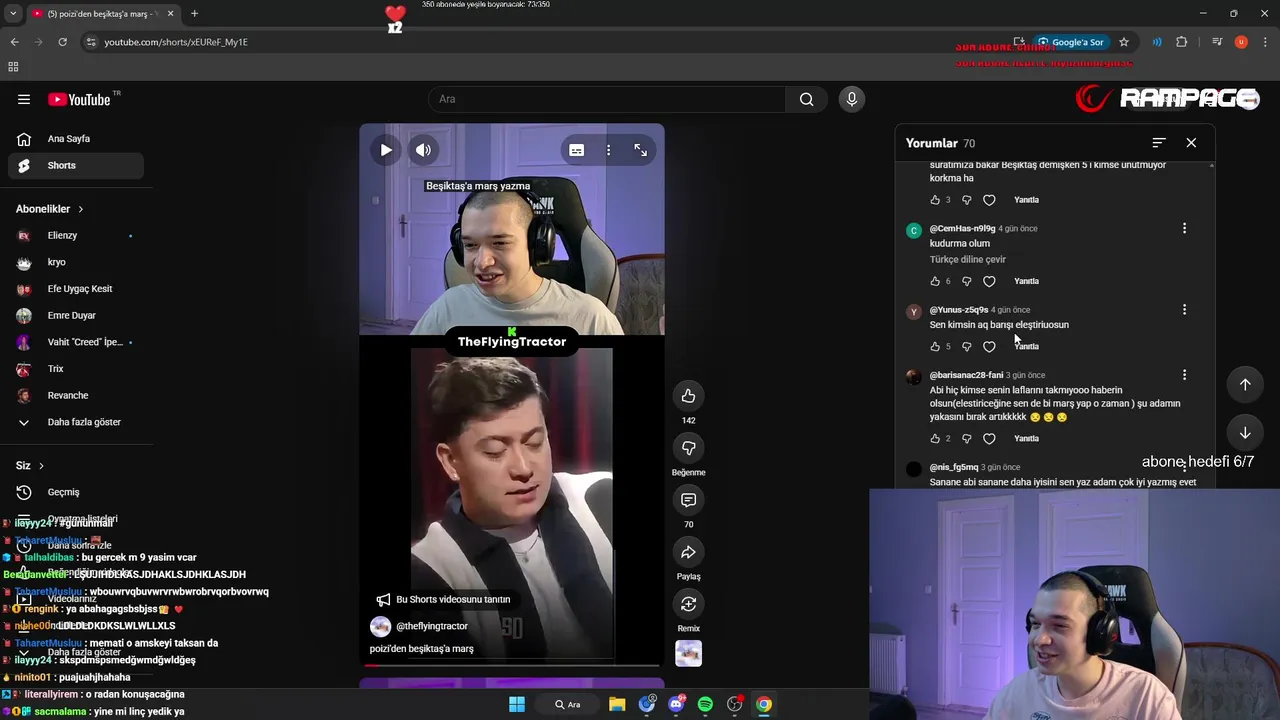Screen dimensions: 1280x720
Task: Go to the YouTube home logo
Action: (x=79, y=99)
